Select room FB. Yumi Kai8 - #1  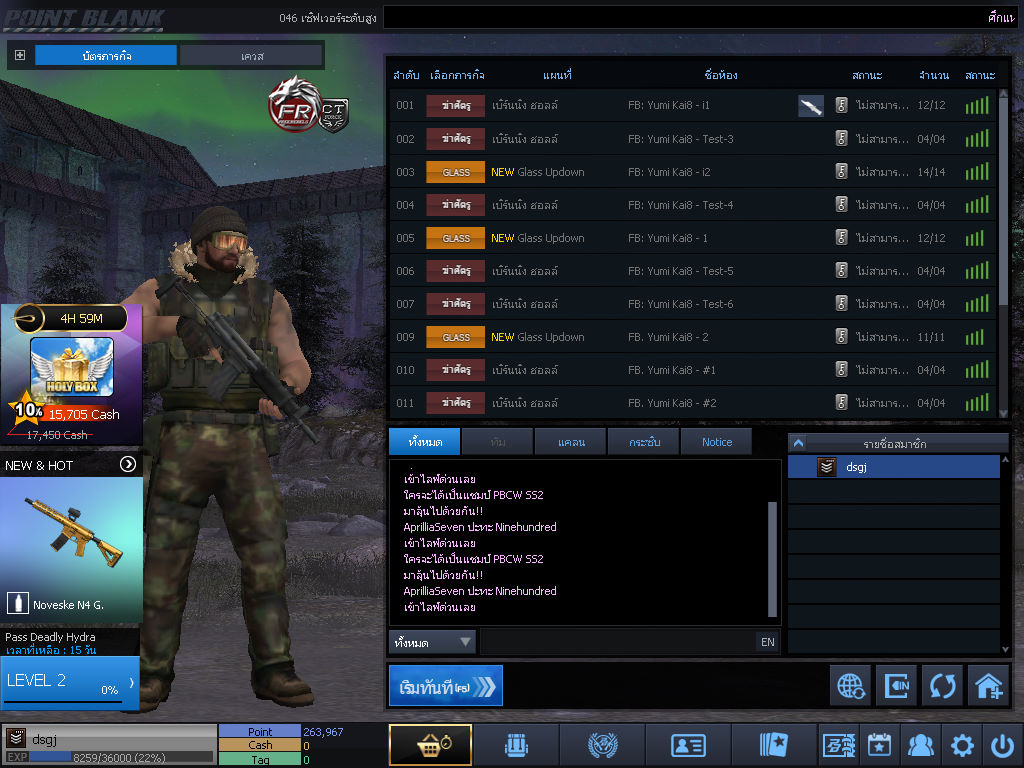(693, 370)
